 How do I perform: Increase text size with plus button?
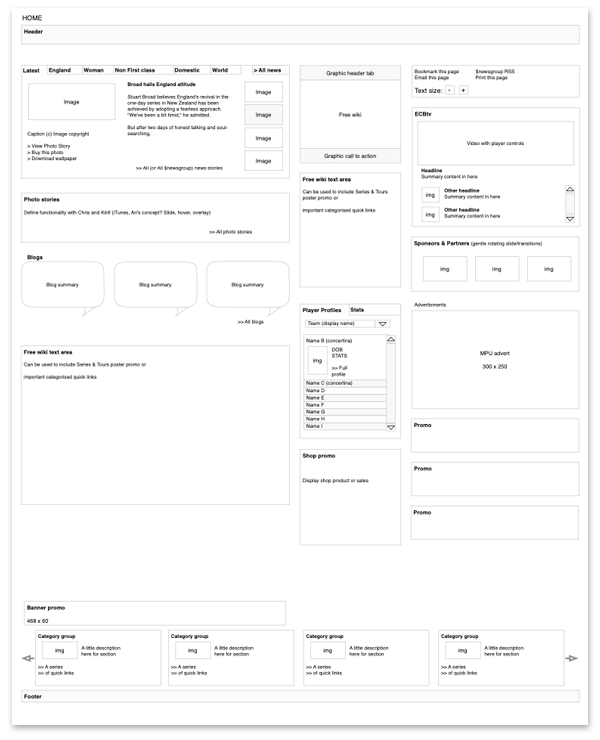(464, 90)
